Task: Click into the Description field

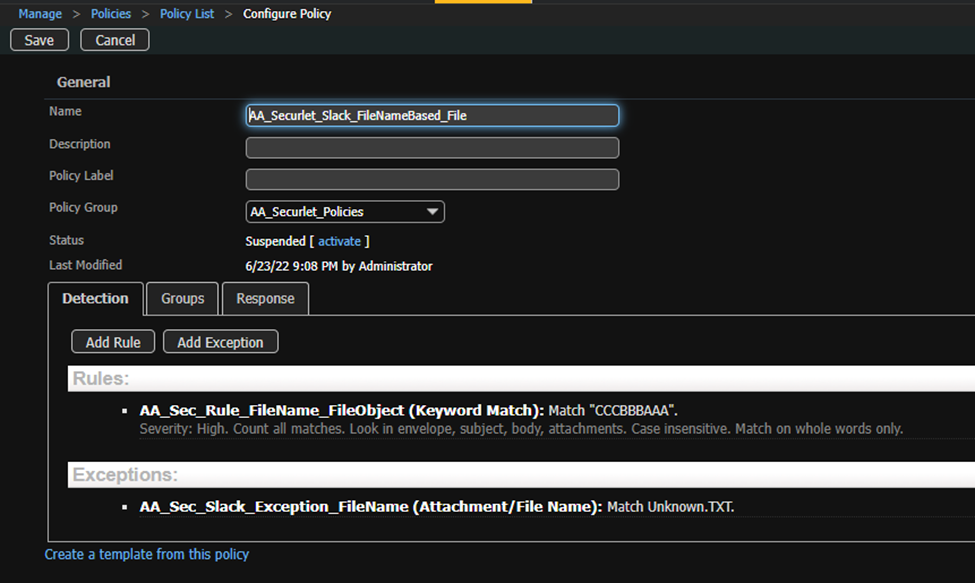Action: (x=432, y=148)
